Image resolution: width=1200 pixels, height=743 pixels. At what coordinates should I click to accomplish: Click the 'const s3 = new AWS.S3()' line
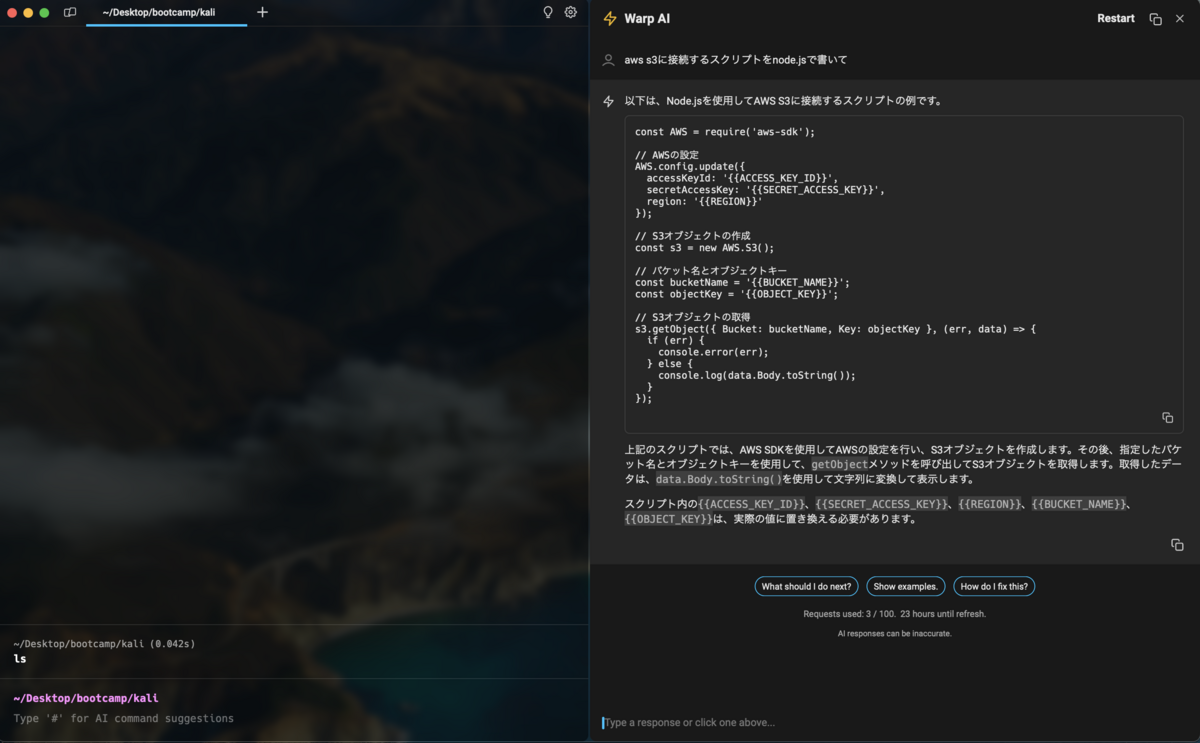pyautogui.click(x=704, y=248)
